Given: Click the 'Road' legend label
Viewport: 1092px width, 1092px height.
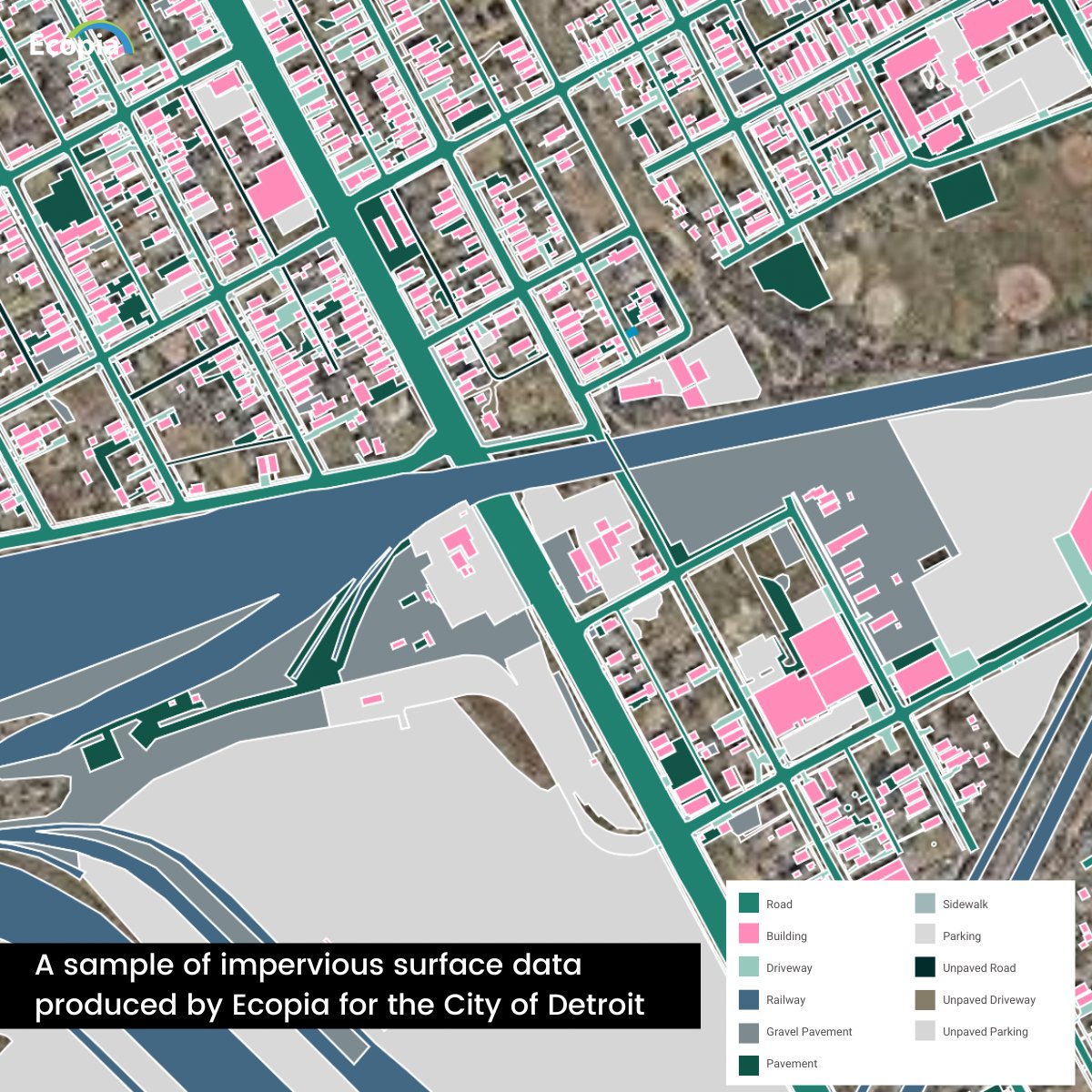Looking at the screenshot, I should tap(779, 905).
